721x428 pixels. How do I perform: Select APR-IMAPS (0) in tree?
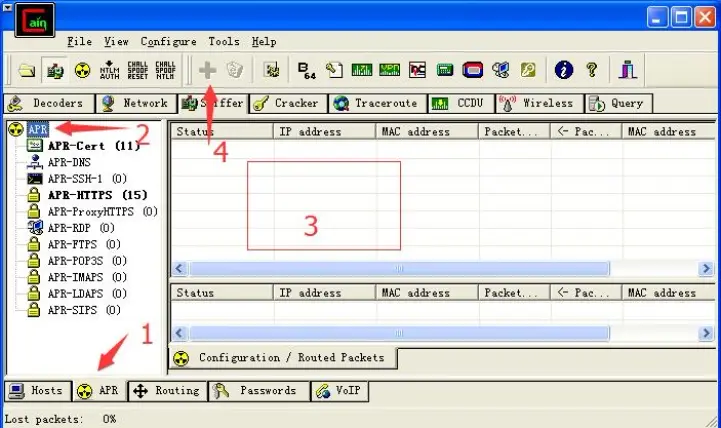pos(87,277)
